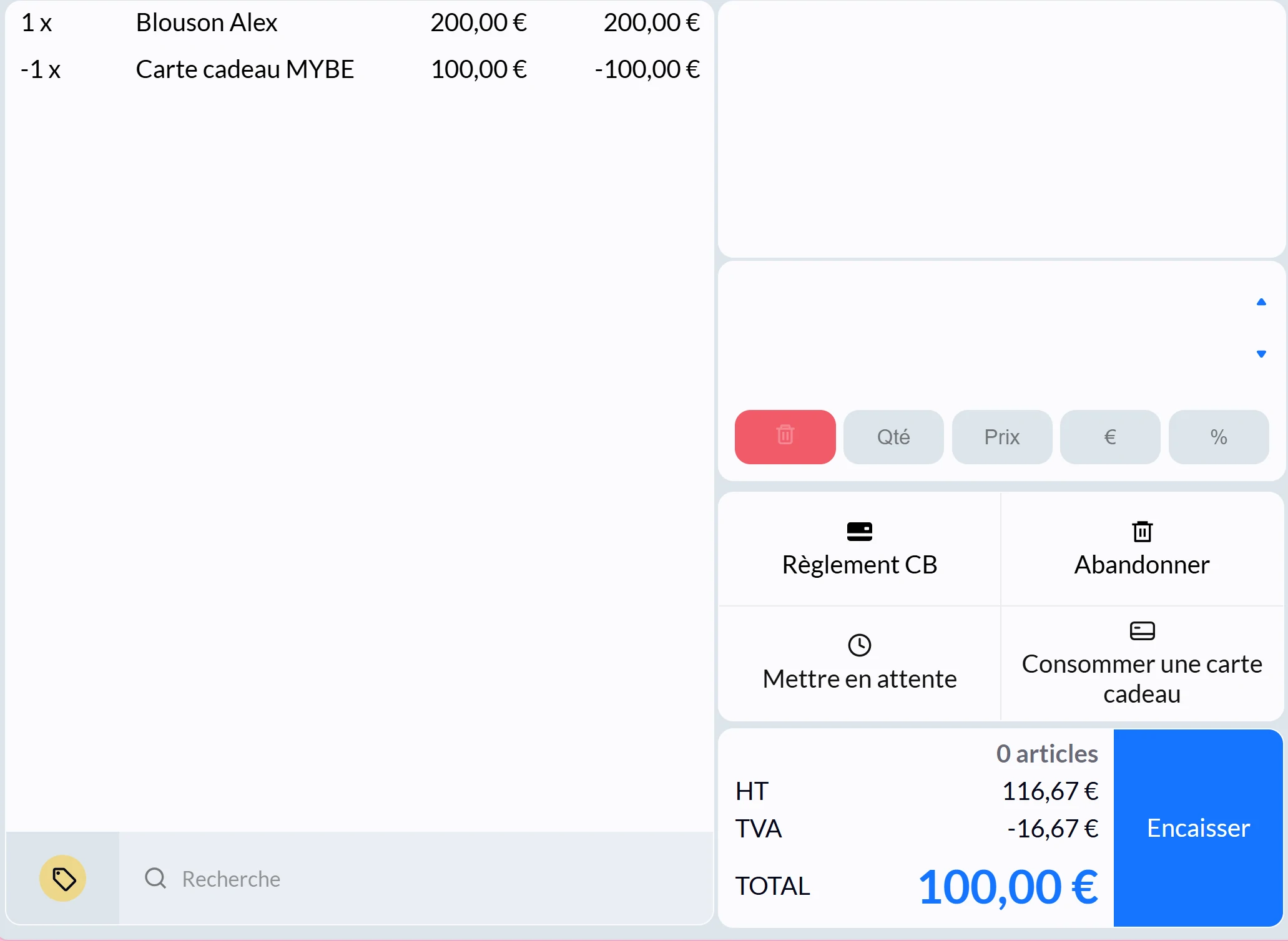Select the Qté quantity button
The image size is (1288, 941).
click(893, 437)
